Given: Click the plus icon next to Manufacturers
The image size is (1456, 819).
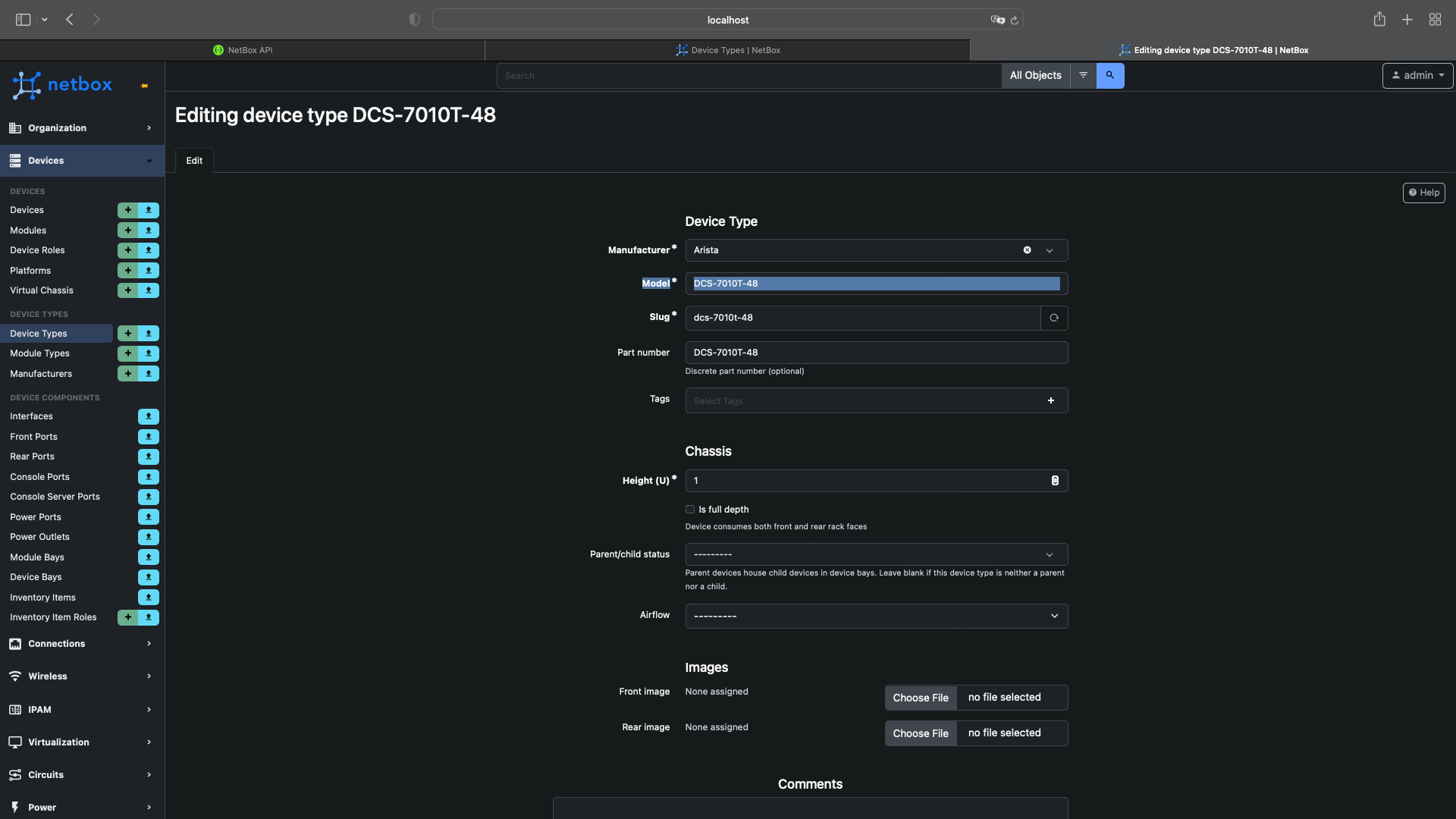Looking at the screenshot, I should pyautogui.click(x=127, y=373).
